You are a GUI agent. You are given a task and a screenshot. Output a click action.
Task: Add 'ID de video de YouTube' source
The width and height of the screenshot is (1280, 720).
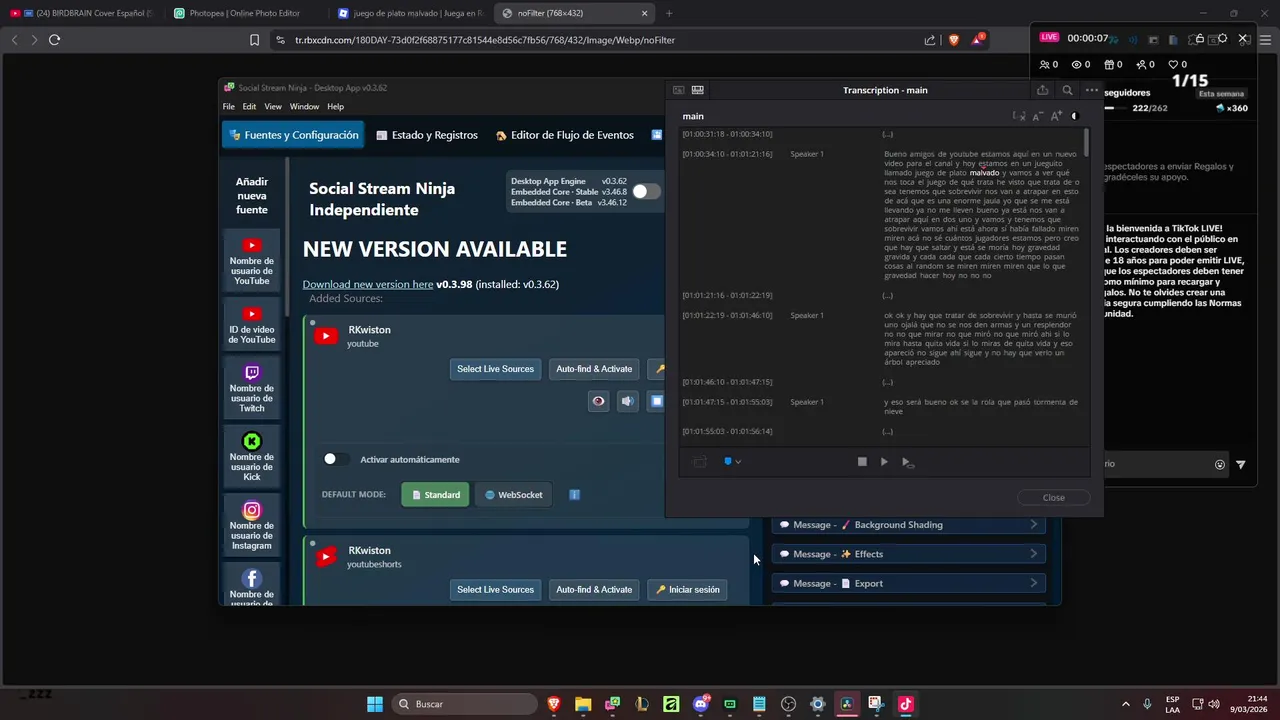252,325
